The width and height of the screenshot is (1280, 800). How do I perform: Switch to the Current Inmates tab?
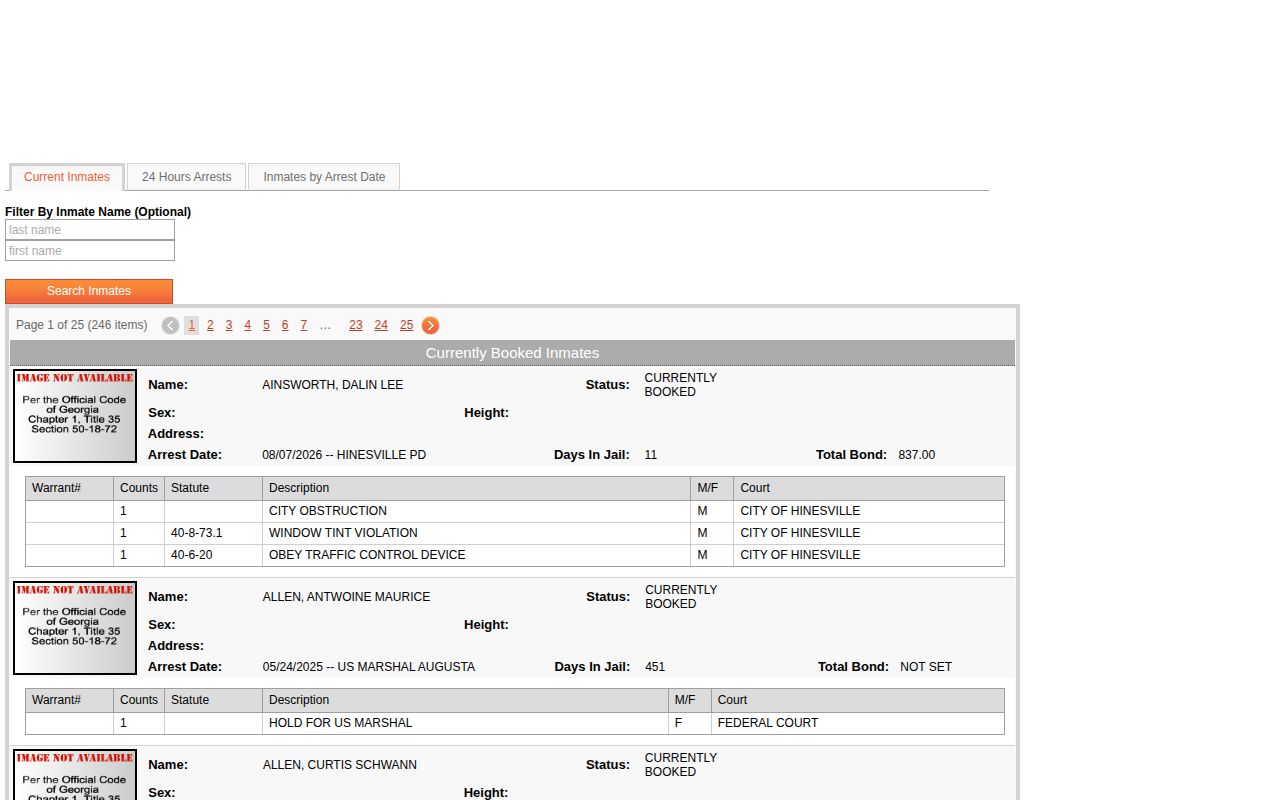(67, 177)
